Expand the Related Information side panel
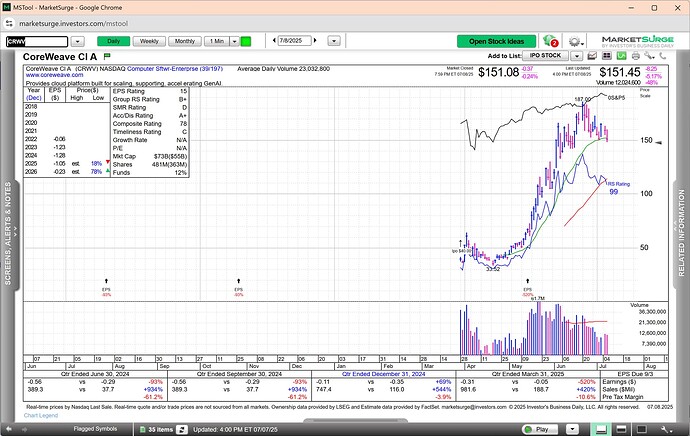Image resolution: width=690 pixels, height=436 pixels. [681, 233]
